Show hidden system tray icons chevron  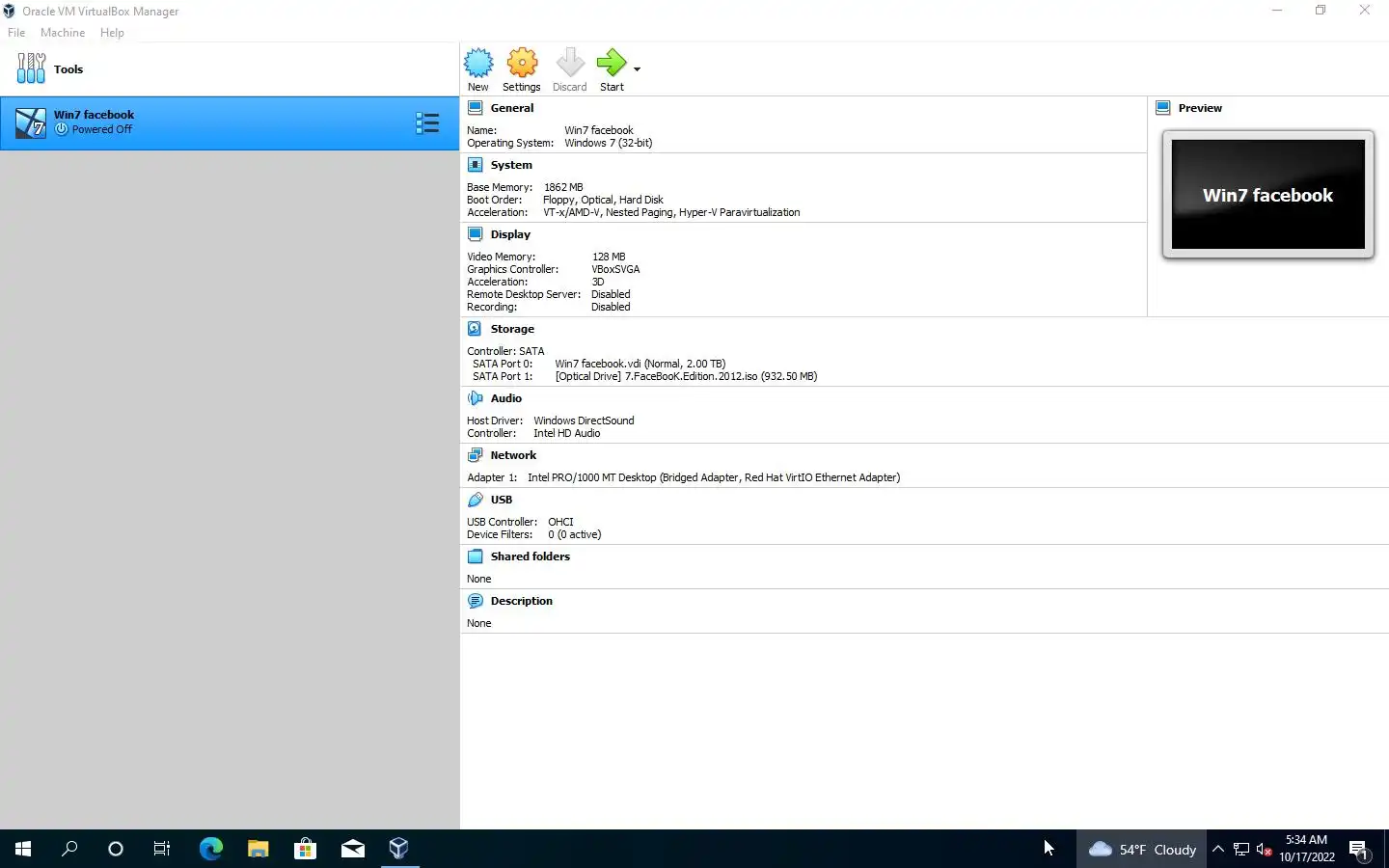click(x=1218, y=849)
